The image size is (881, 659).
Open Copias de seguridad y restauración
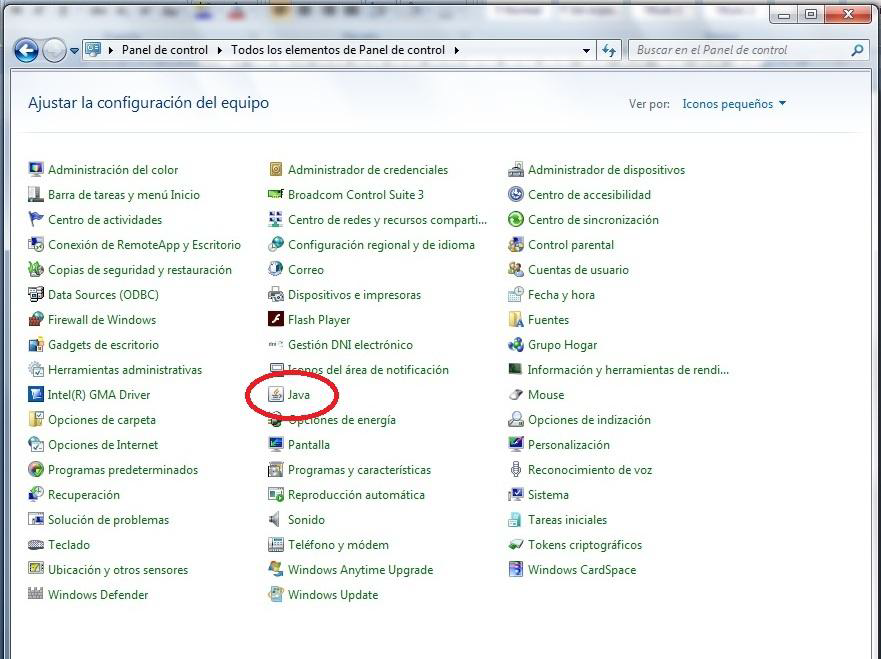point(140,270)
